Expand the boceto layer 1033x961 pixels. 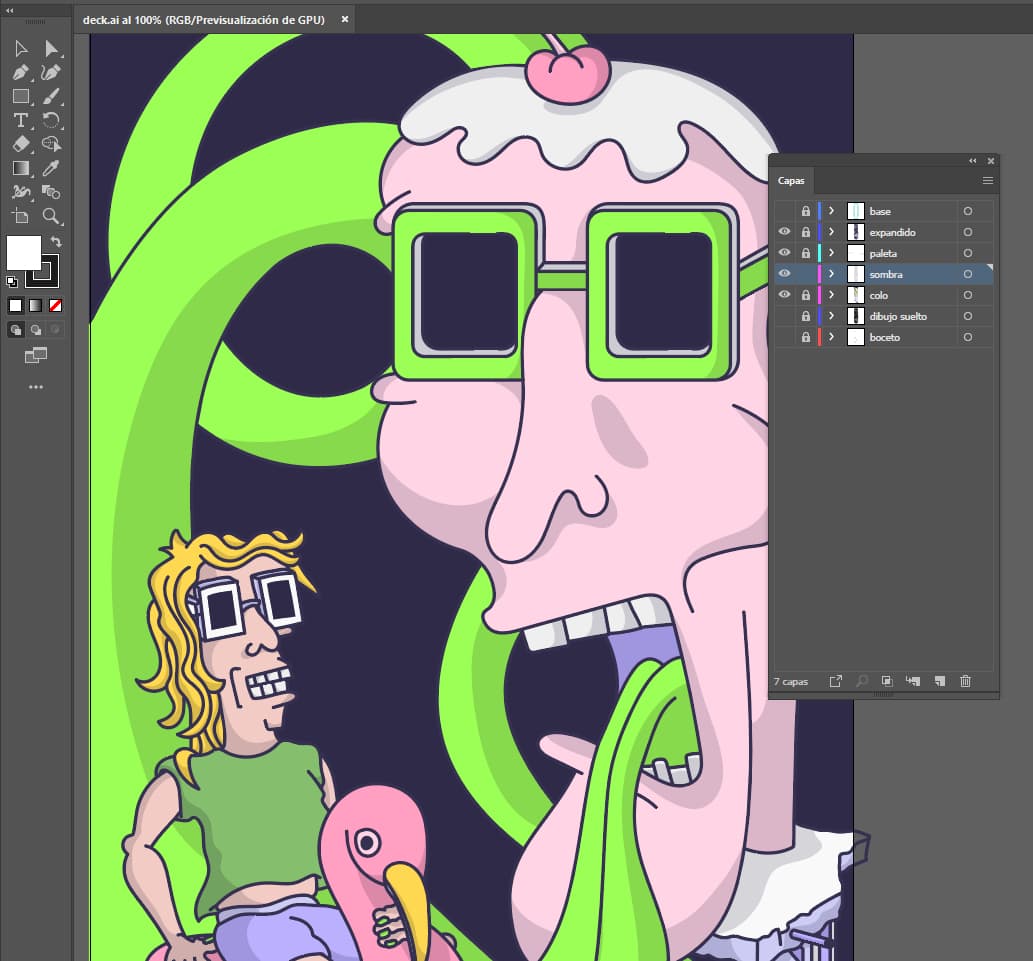(x=831, y=337)
